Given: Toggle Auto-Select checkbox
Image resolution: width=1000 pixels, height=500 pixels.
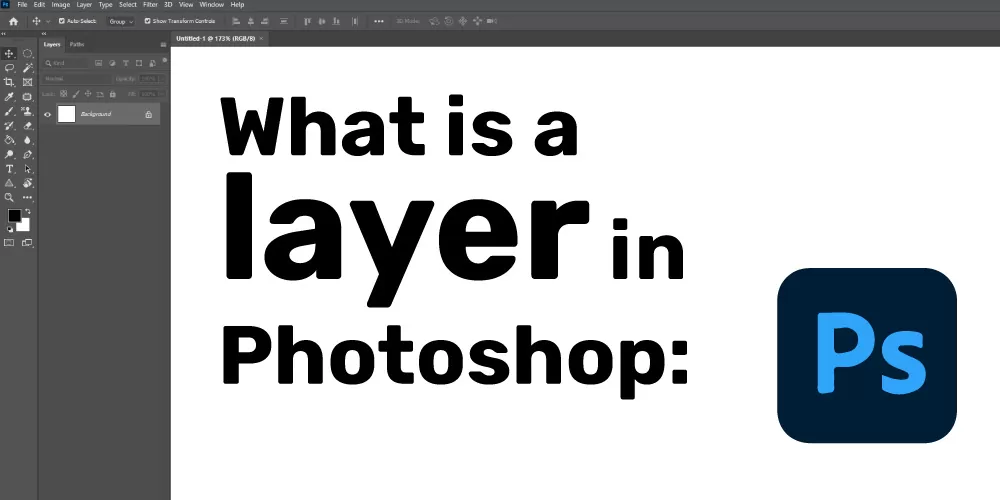Looking at the screenshot, I should click(61, 21).
